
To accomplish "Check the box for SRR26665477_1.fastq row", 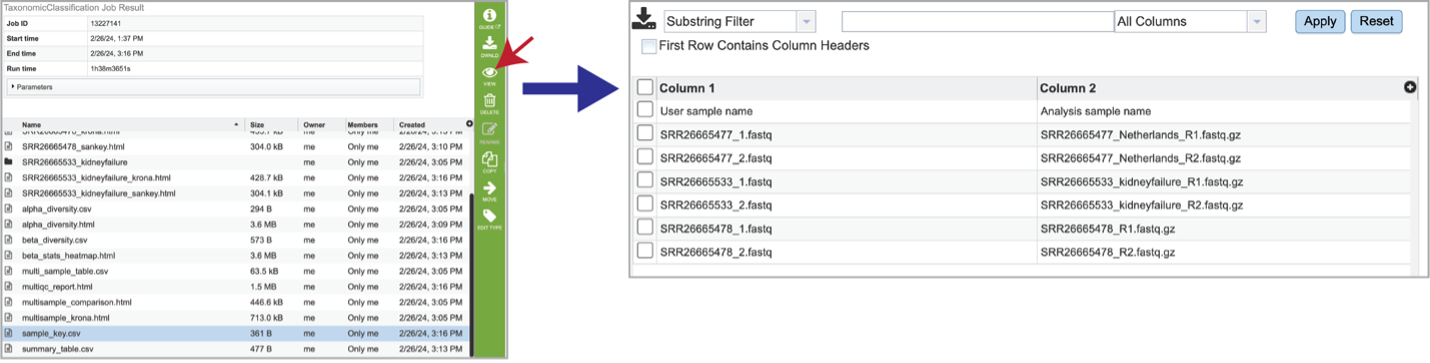I will (x=645, y=133).
